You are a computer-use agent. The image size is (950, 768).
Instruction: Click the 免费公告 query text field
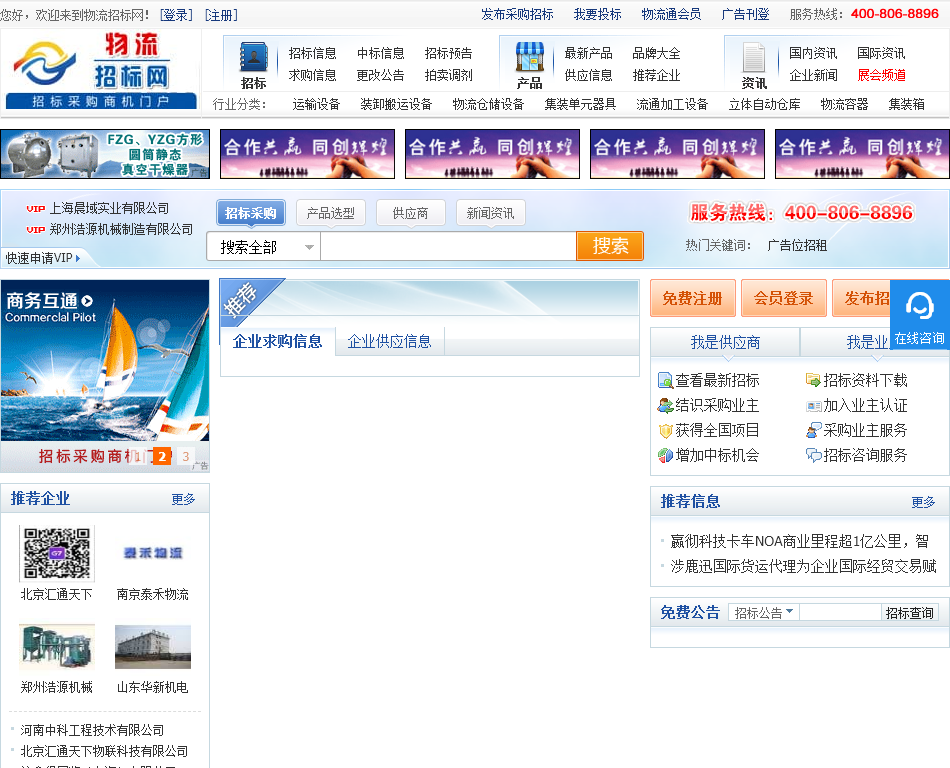(840, 613)
